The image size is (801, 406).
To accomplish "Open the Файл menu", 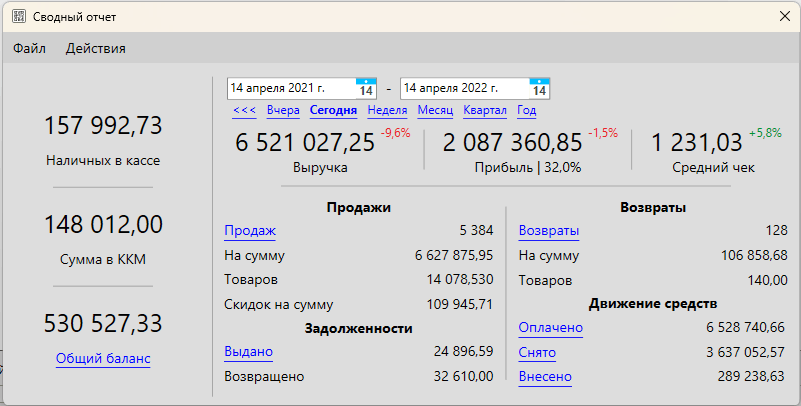I will pyautogui.click(x=29, y=48).
